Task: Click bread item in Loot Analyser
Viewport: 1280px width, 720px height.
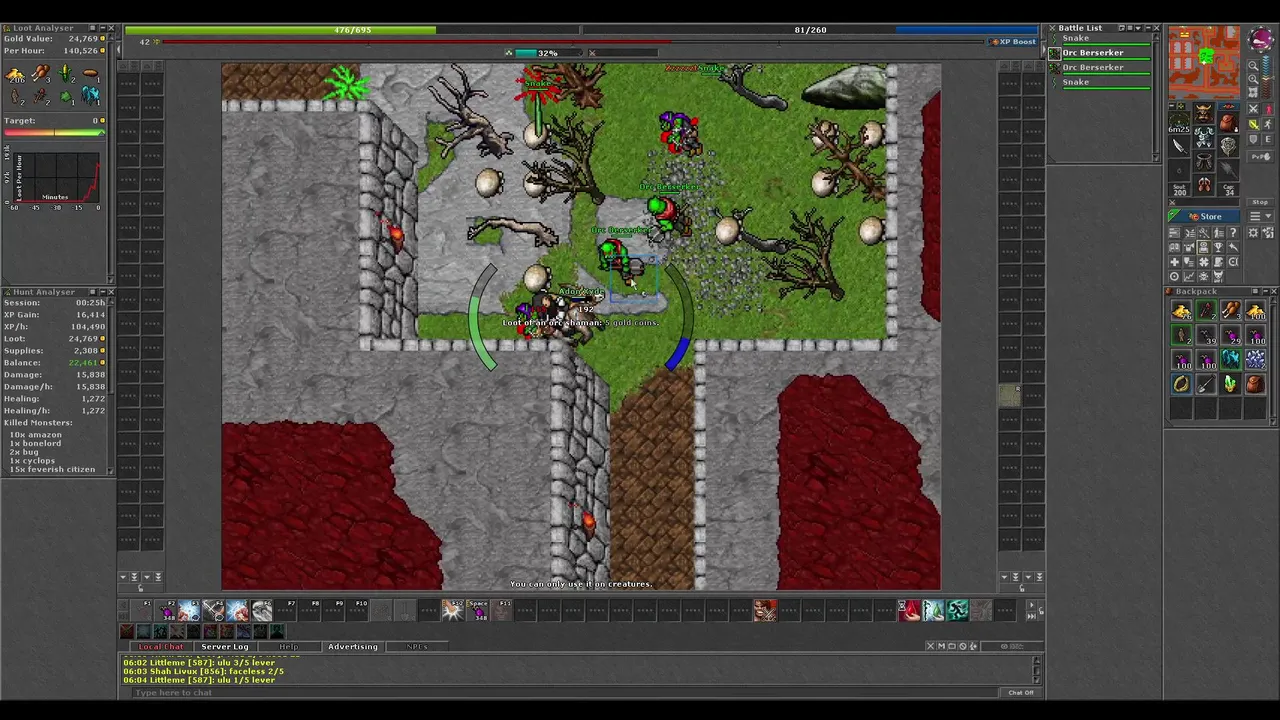Action: [90, 73]
